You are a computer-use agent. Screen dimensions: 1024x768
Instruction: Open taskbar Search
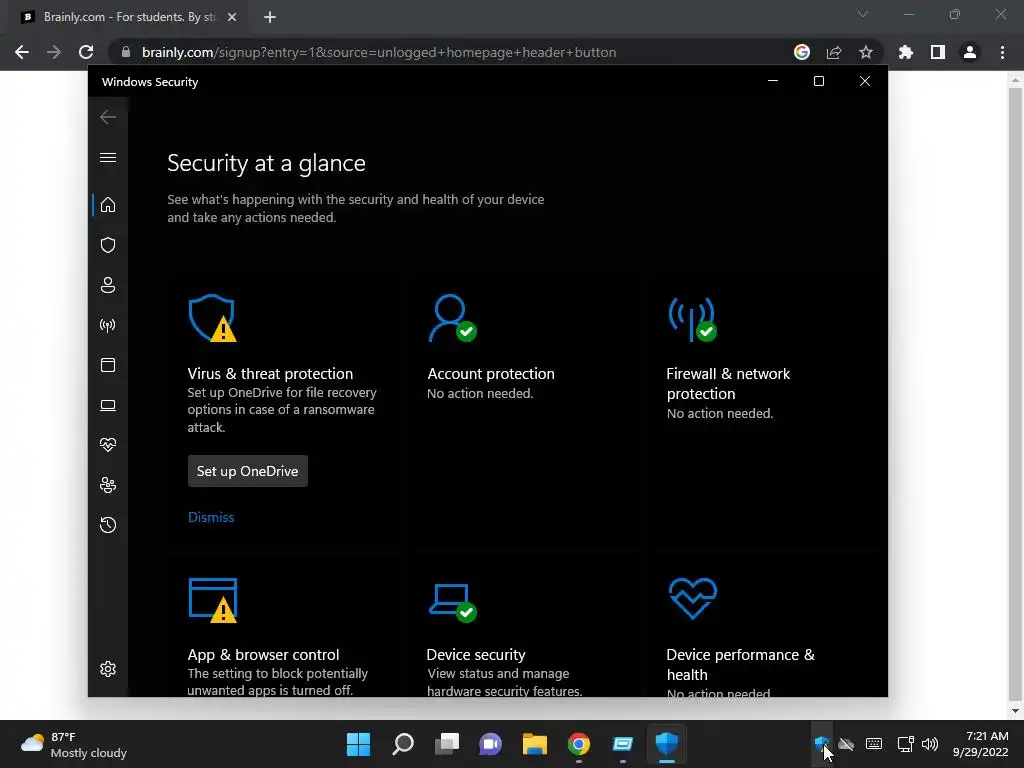pos(403,744)
